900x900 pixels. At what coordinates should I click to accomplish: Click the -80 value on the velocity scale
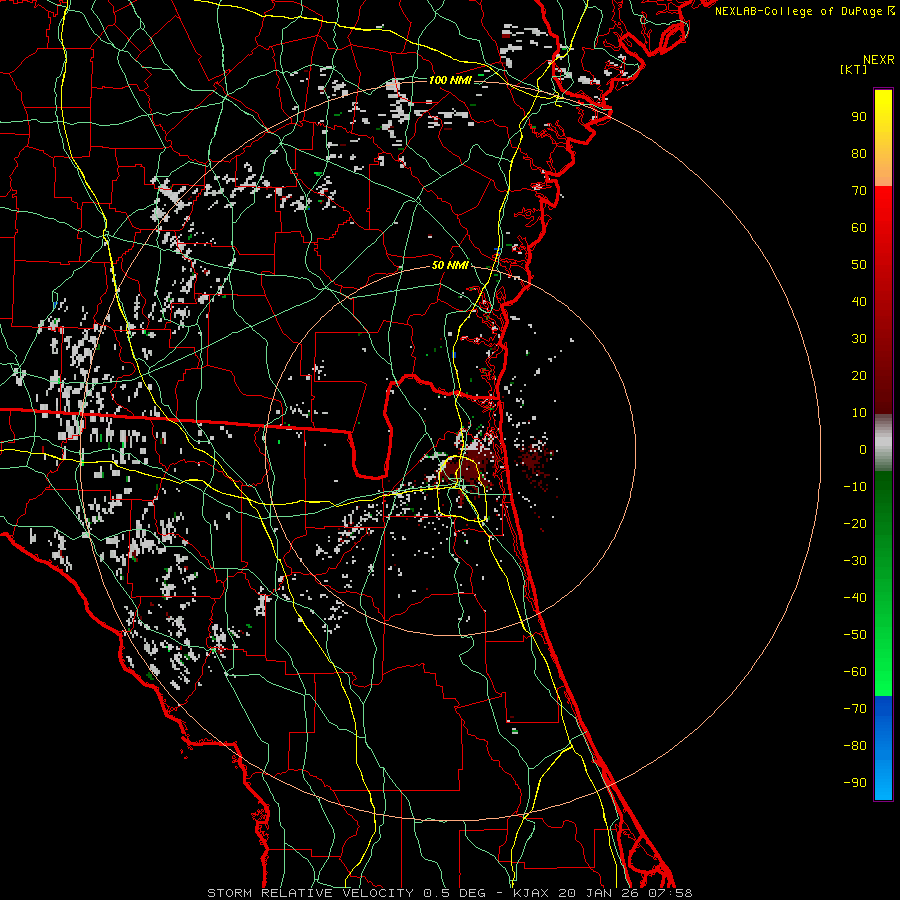coord(855,746)
